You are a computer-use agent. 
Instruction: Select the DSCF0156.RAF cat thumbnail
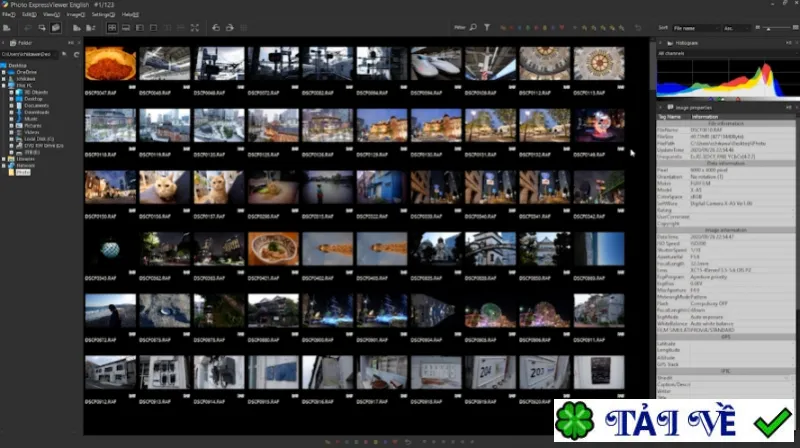(164, 188)
